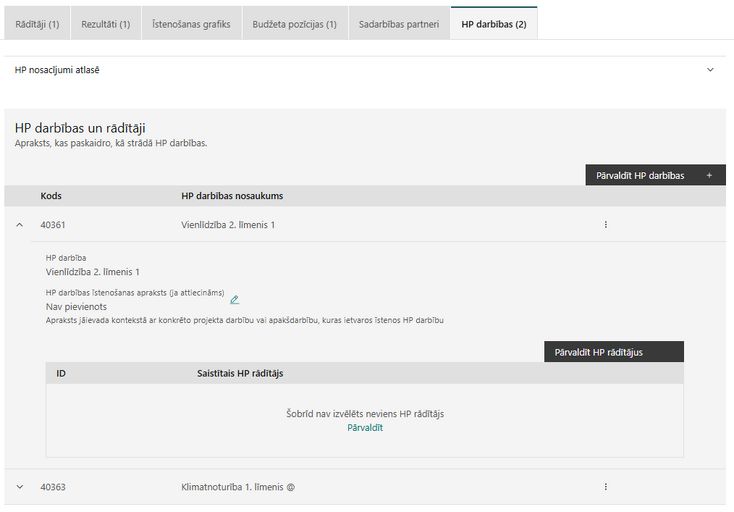Collapse the 40361 row chevron

[20, 225]
